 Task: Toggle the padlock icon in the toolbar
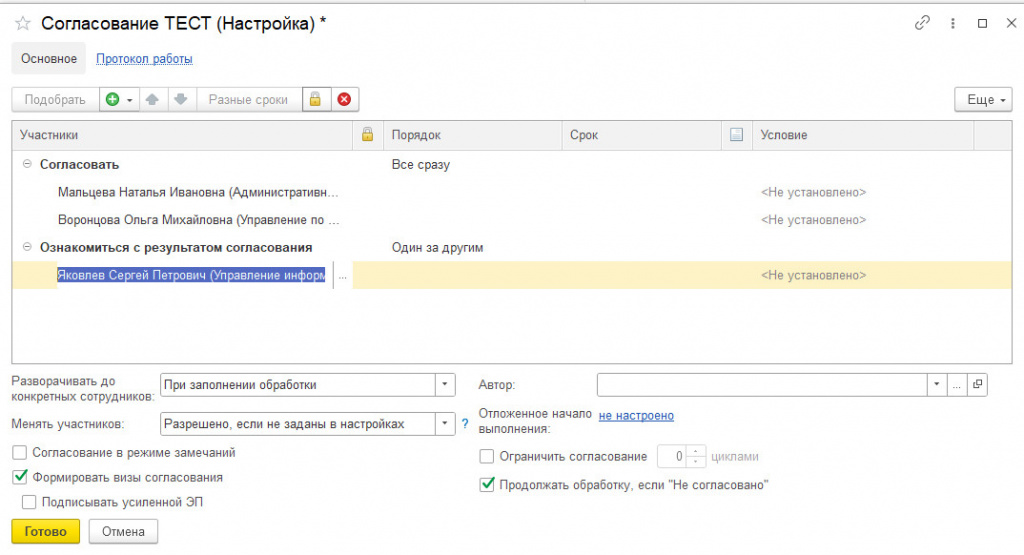pos(315,99)
